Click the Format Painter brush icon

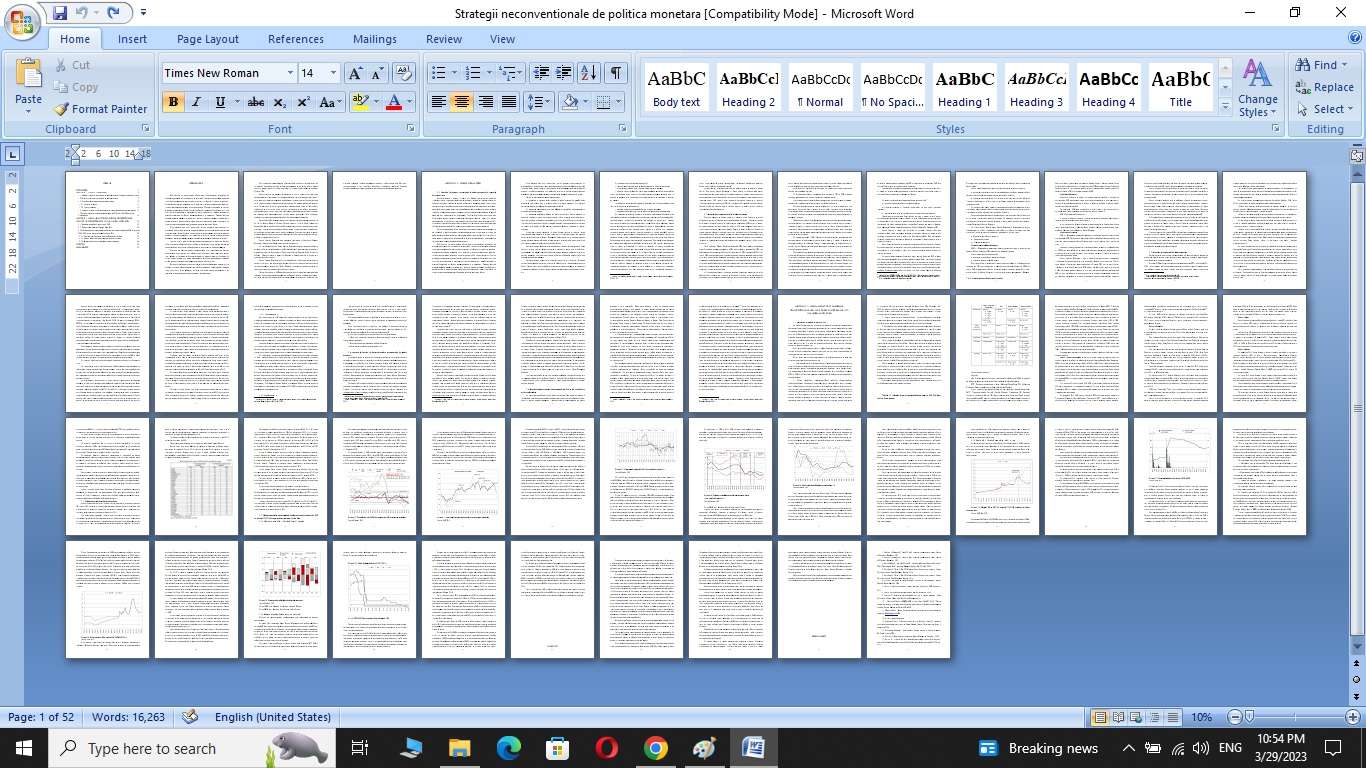61,109
